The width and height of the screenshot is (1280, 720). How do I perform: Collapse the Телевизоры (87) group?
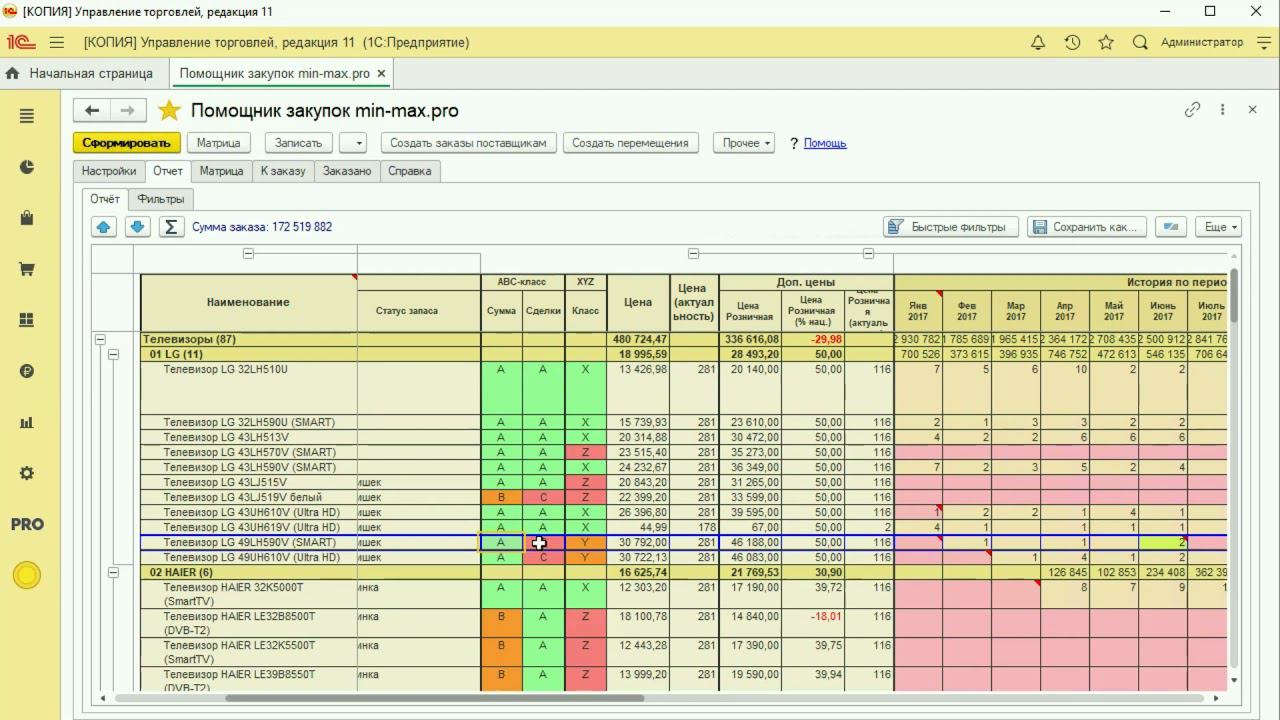[x=100, y=340]
